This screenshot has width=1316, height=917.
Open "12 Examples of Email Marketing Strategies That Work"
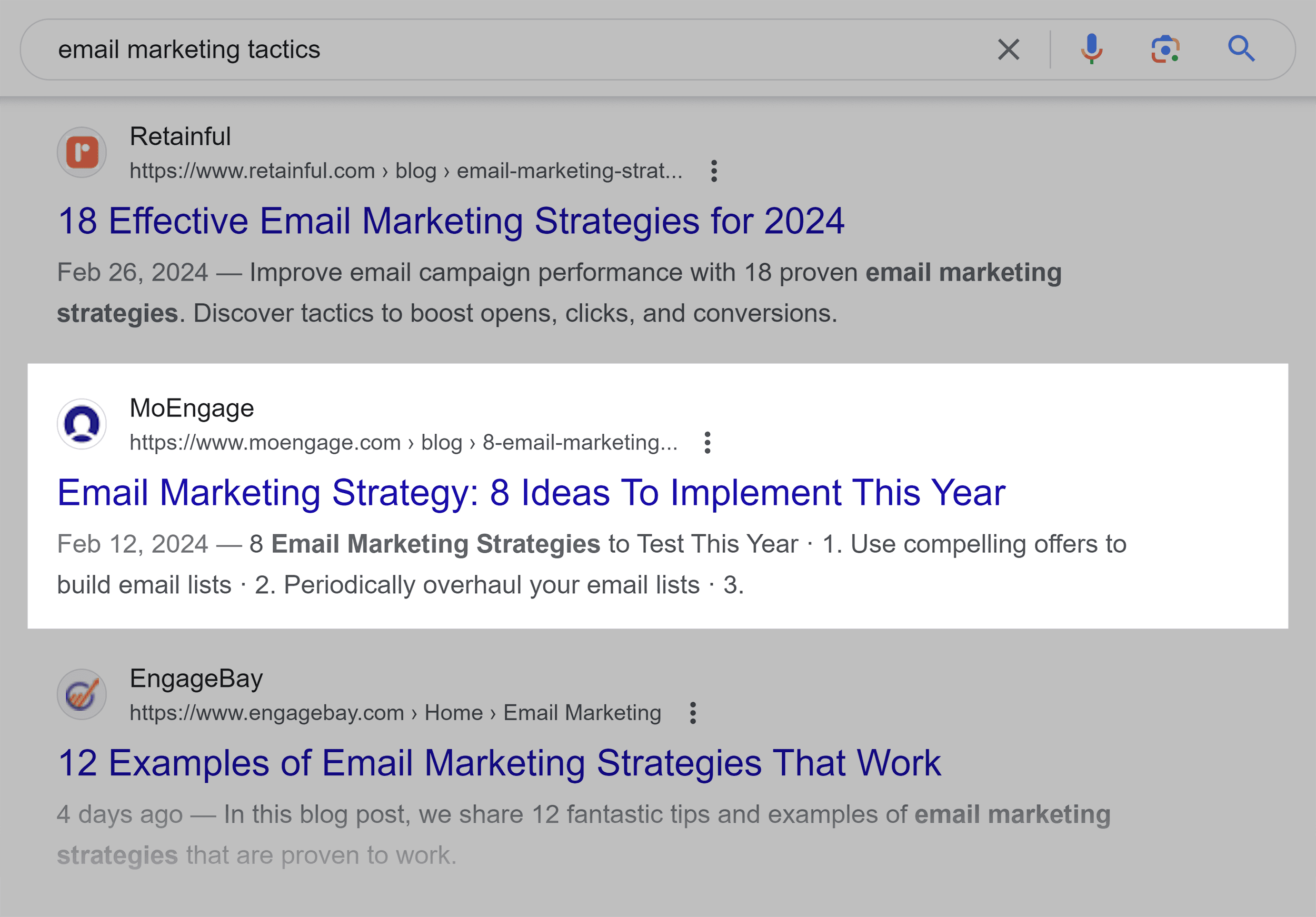499,762
